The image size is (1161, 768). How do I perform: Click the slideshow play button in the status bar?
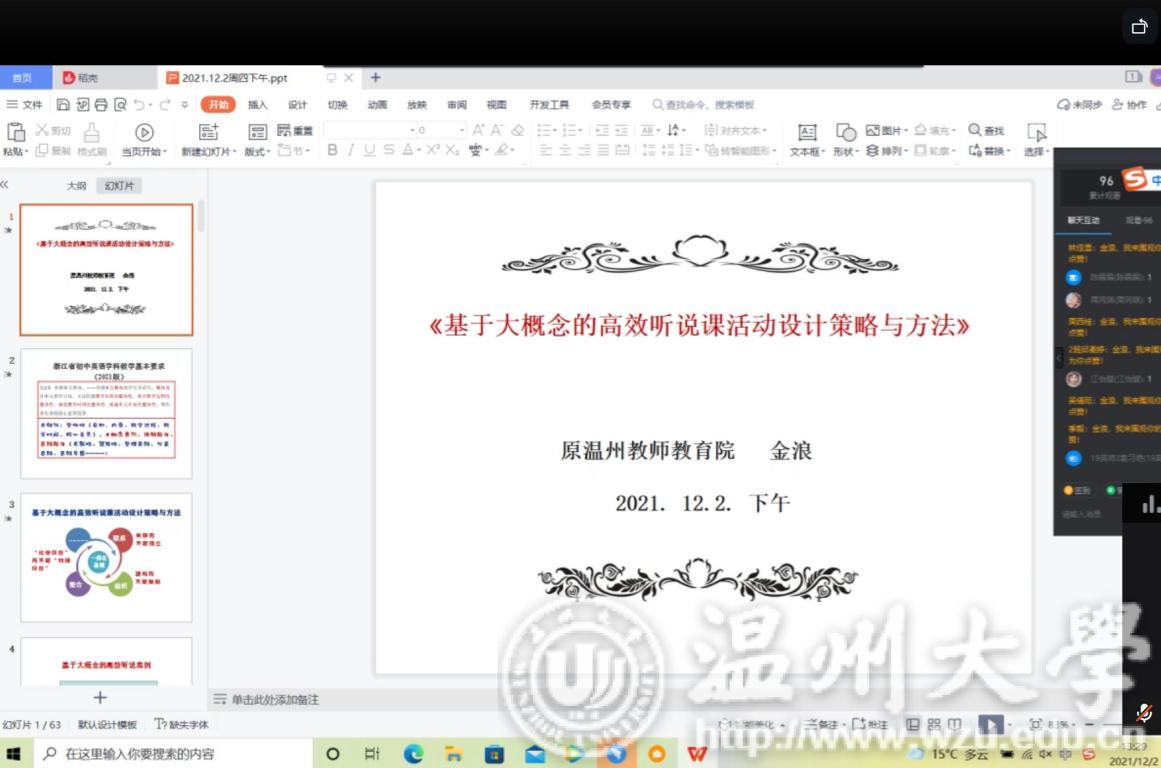[991, 724]
